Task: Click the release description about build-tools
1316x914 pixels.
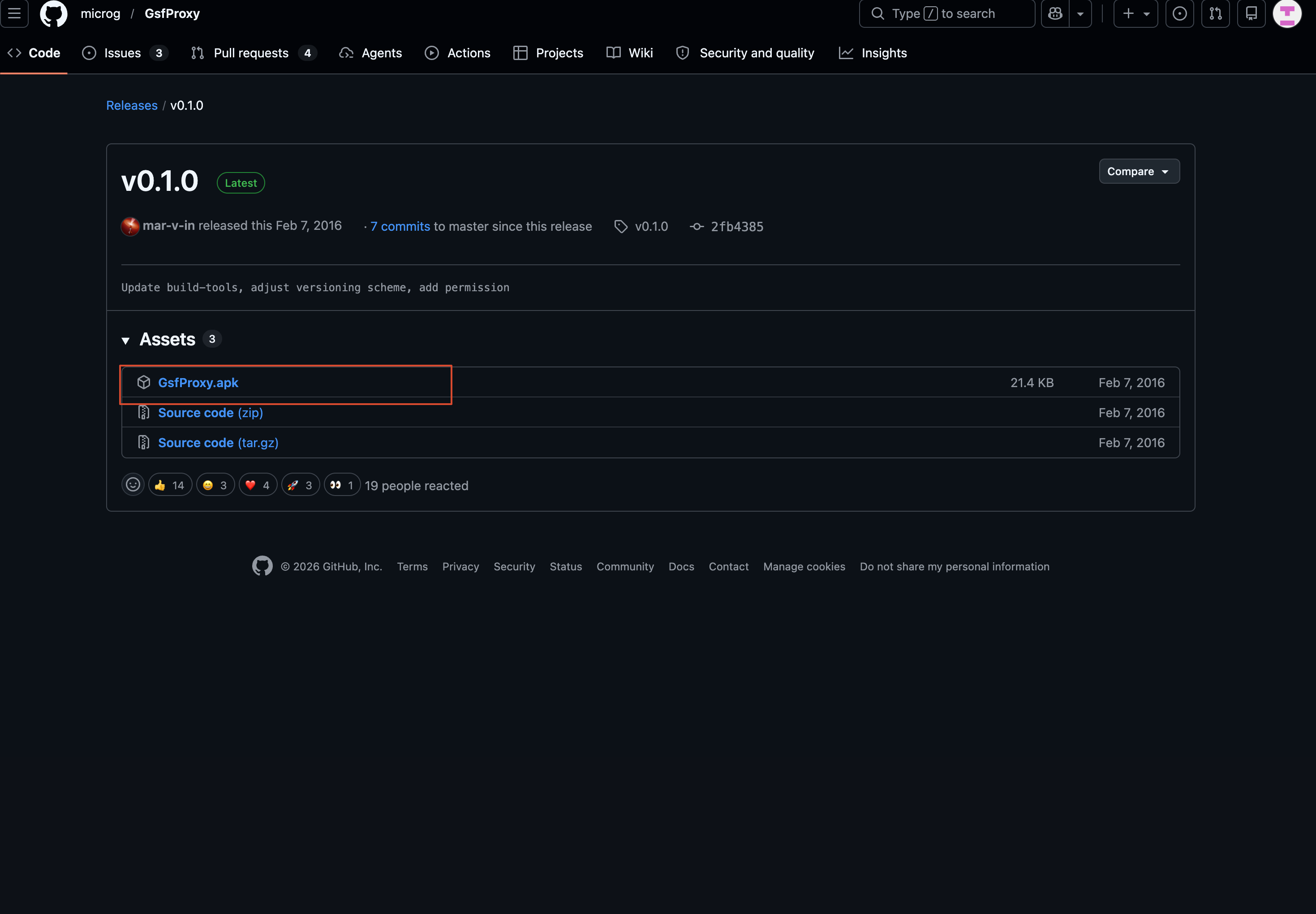Action: (315, 288)
